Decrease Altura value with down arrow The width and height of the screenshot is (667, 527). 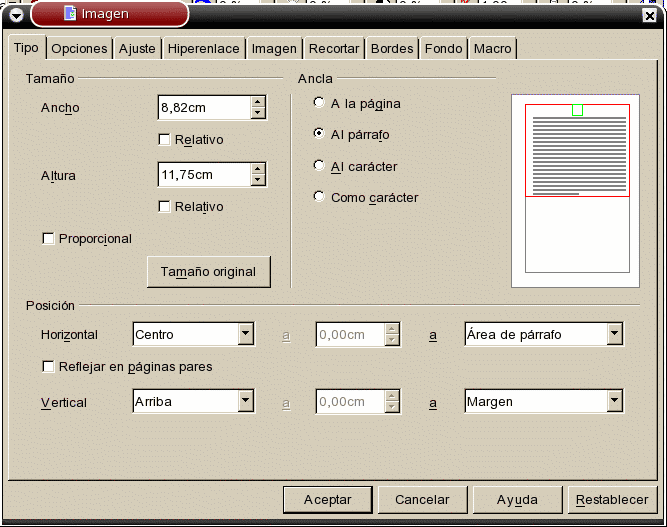(258, 181)
